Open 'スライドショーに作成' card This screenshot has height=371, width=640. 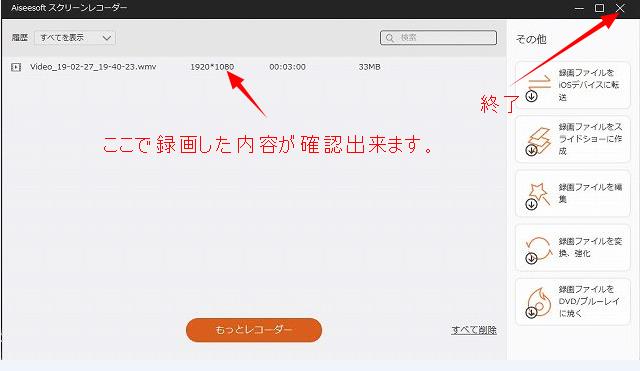click(573, 139)
